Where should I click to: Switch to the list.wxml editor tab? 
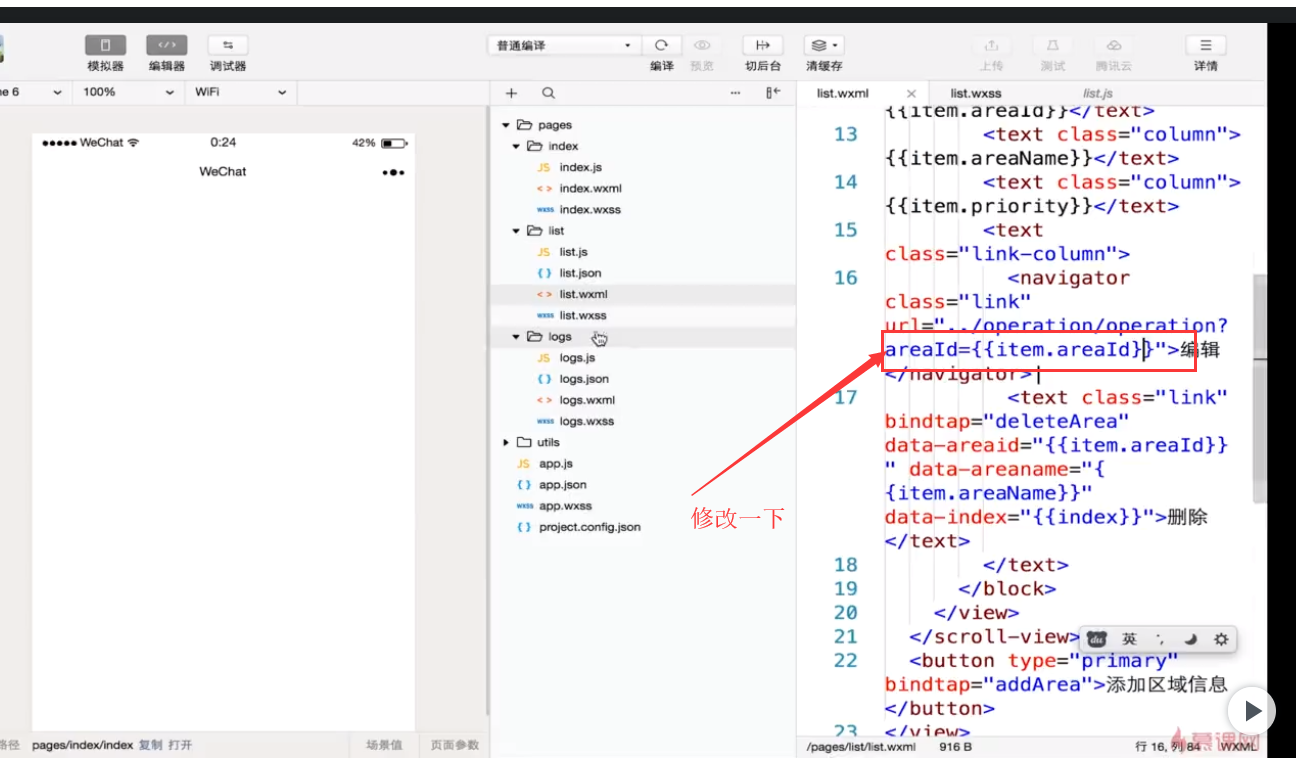(843, 93)
